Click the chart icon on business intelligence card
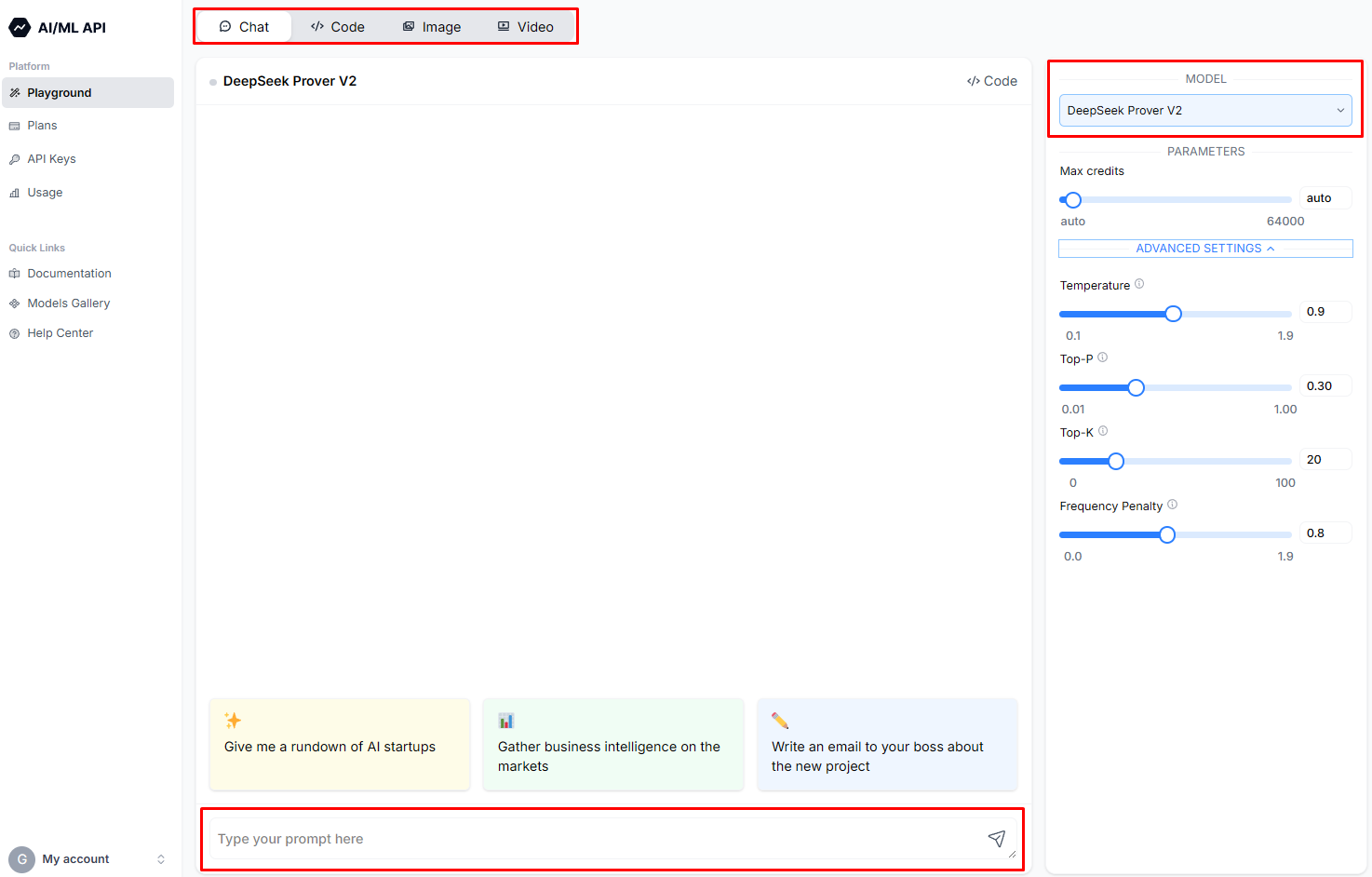 point(506,721)
